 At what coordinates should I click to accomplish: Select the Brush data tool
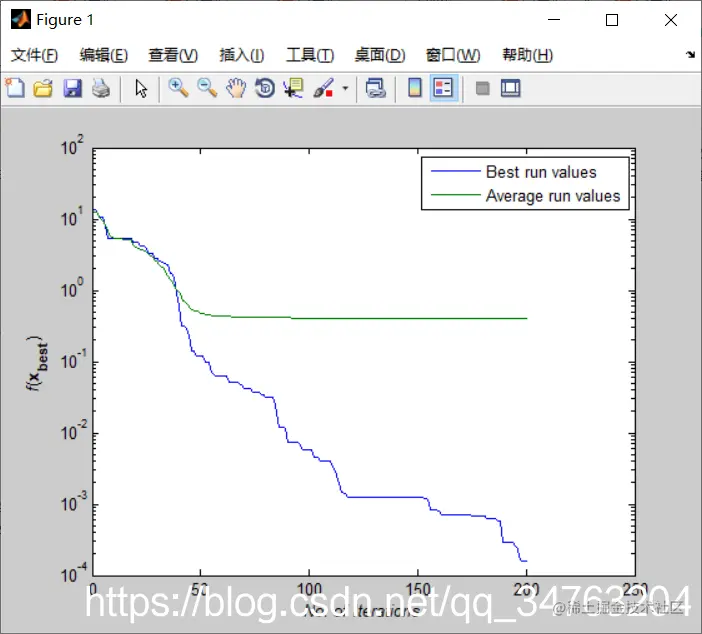(323, 88)
